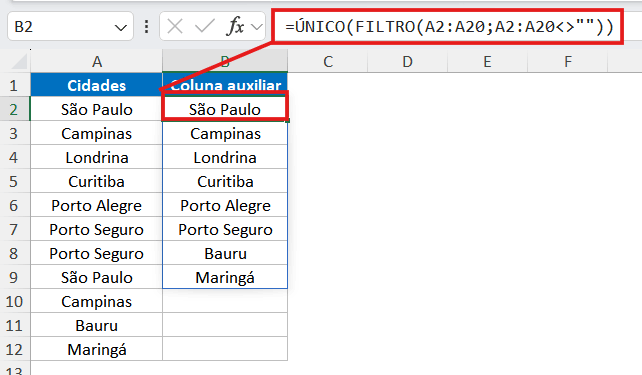Click the cancel (X) icon in formula bar
642x375 pixels.
(x=175, y=27)
